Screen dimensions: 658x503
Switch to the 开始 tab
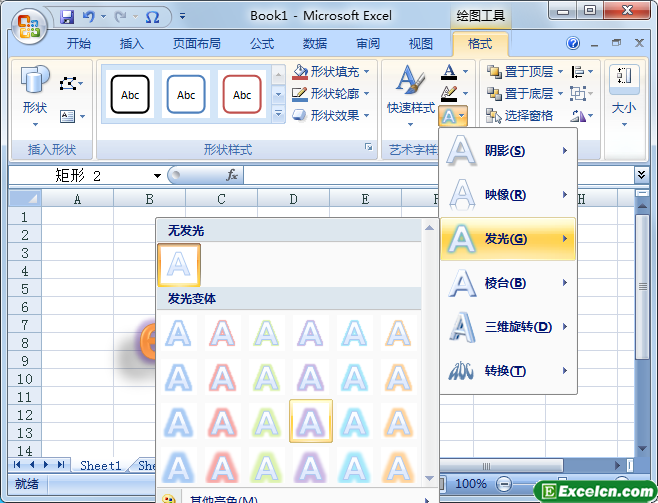(x=78, y=43)
